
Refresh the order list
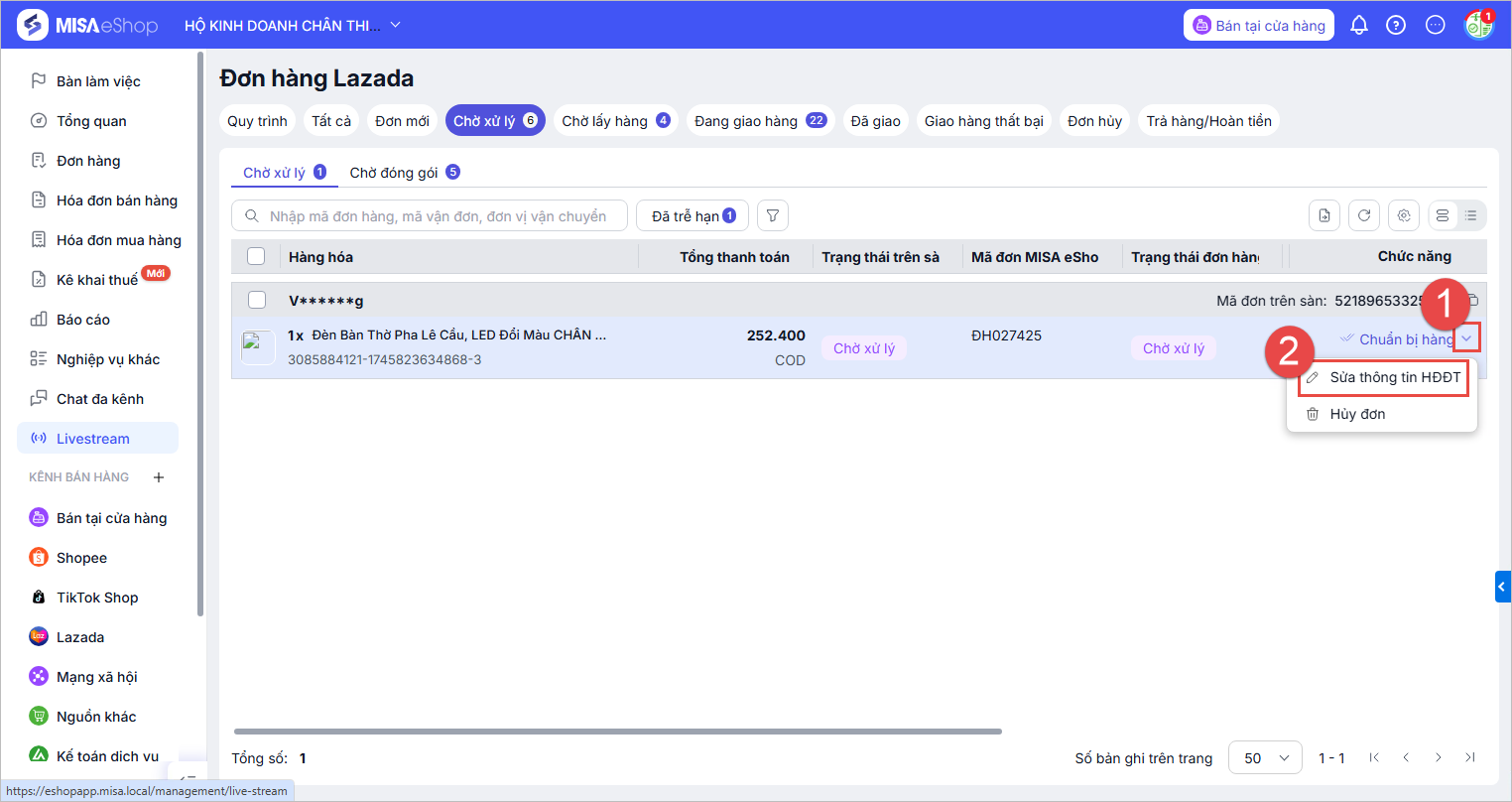(1364, 215)
